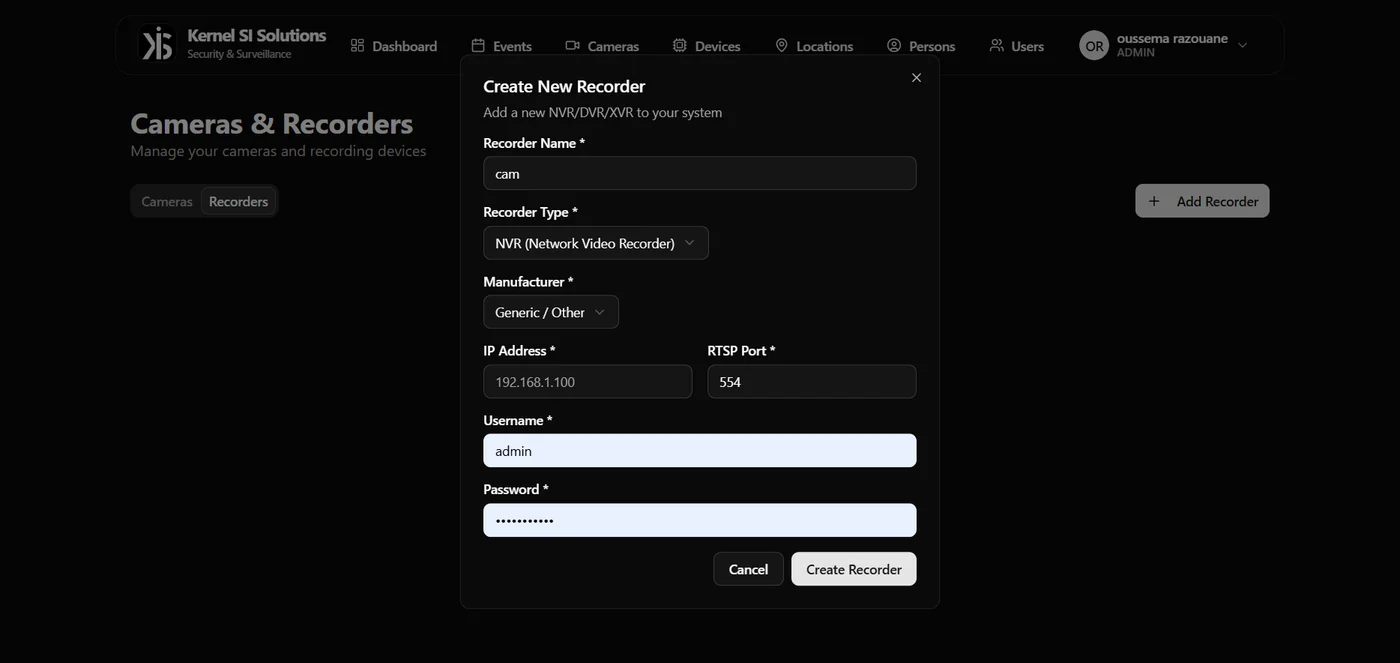The image size is (1400, 663).
Task: Click the 'Username *' label
Action: point(518,420)
